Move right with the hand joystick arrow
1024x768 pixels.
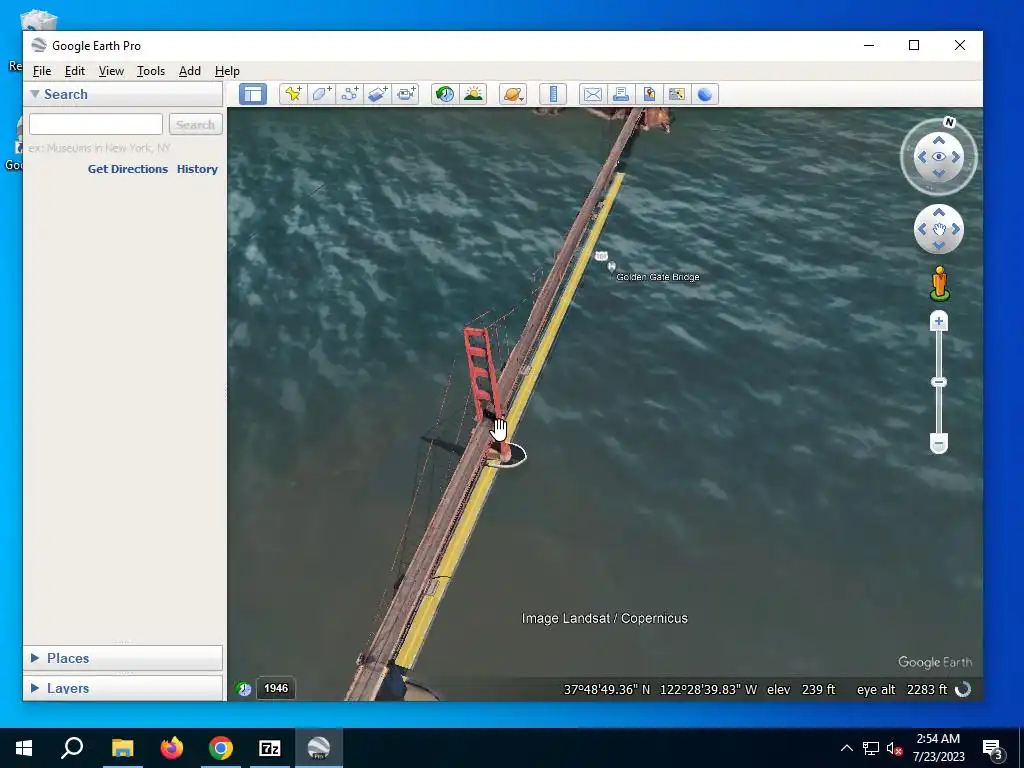[956, 229]
